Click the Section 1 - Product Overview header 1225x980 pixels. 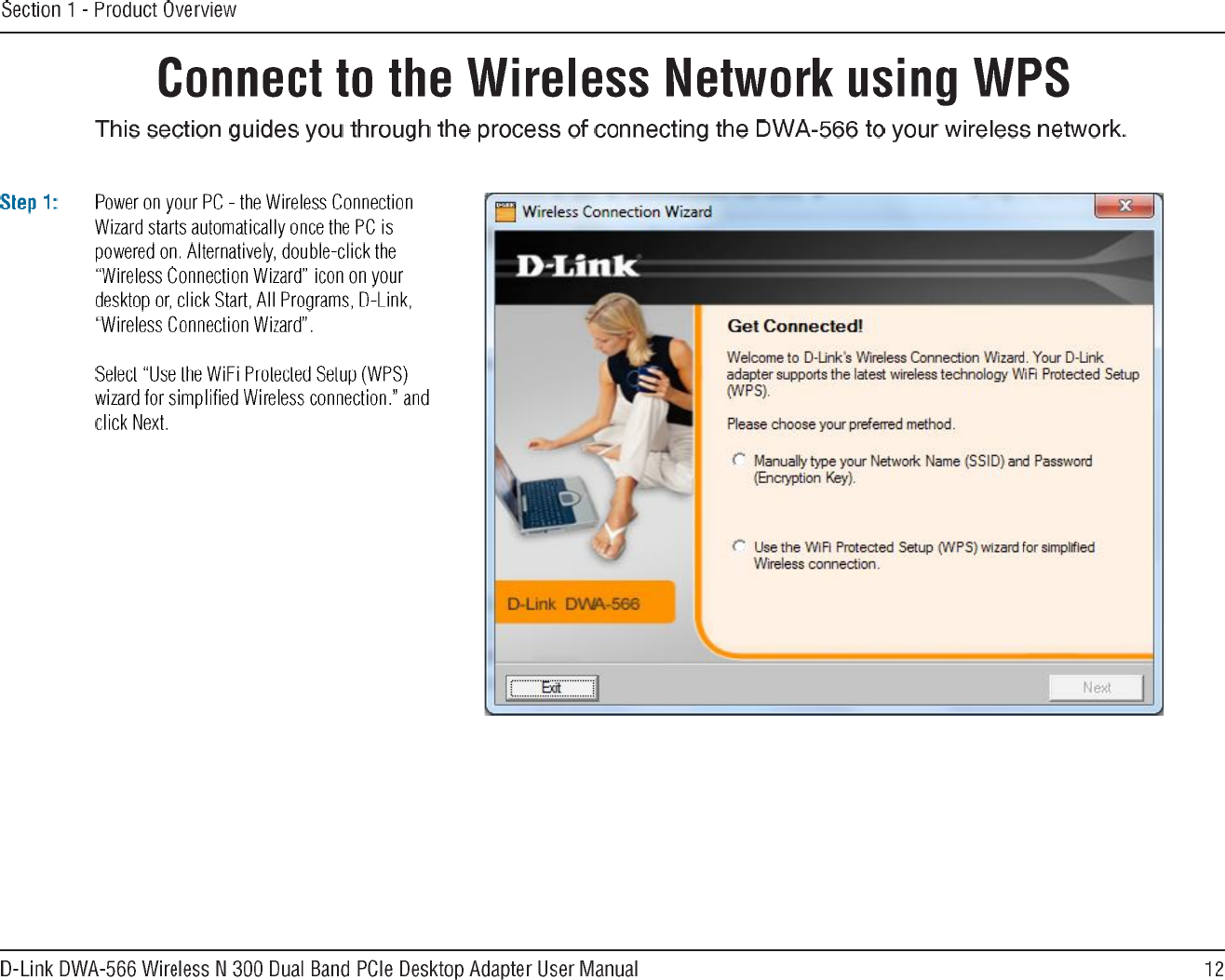tap(118, 10)
